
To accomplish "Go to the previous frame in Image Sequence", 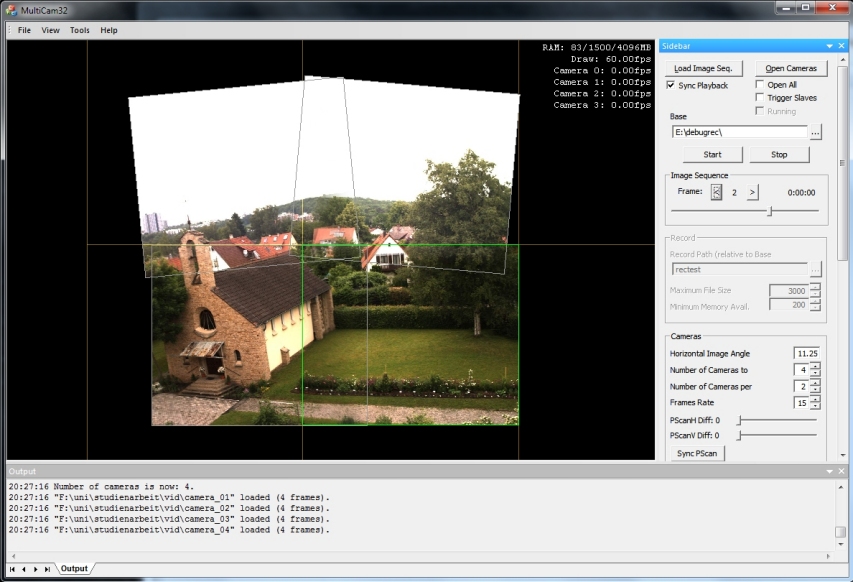I will (x=716, y=192).
